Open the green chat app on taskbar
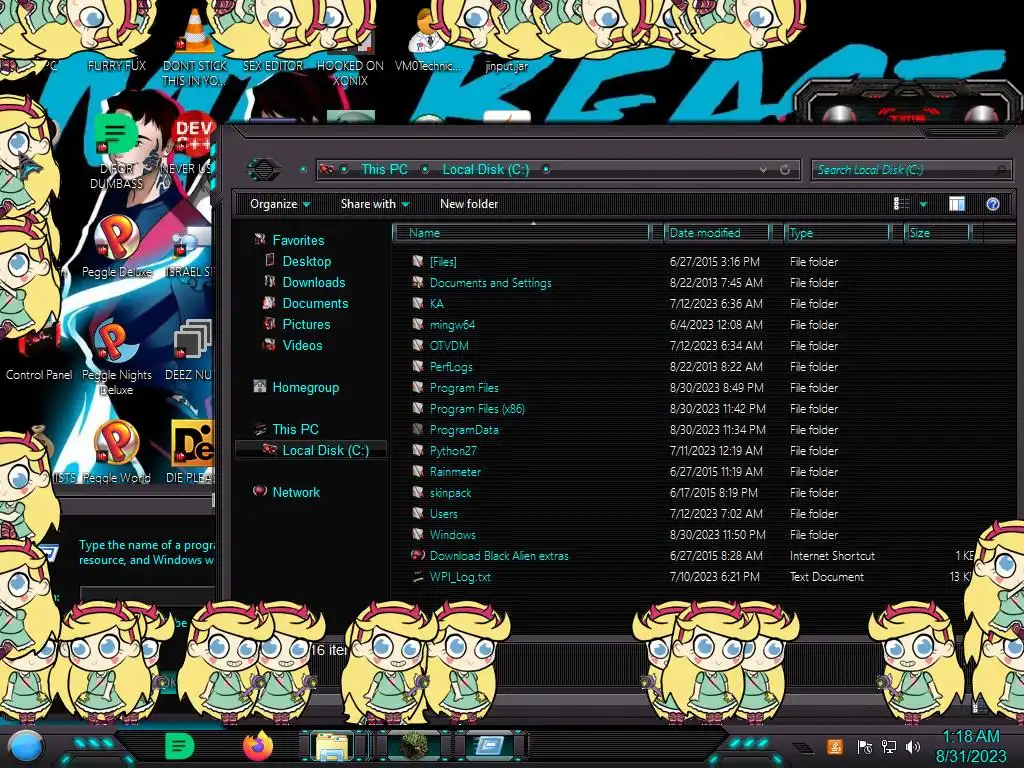 coord(179,746)
